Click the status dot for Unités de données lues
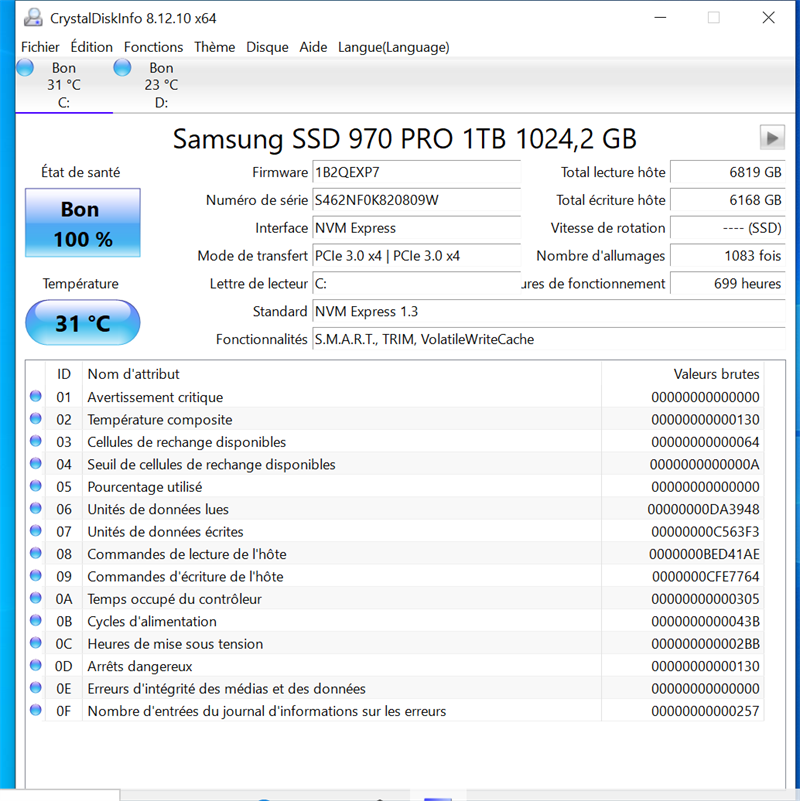Viewport: 800px width, 801px height. click(36, 509)
